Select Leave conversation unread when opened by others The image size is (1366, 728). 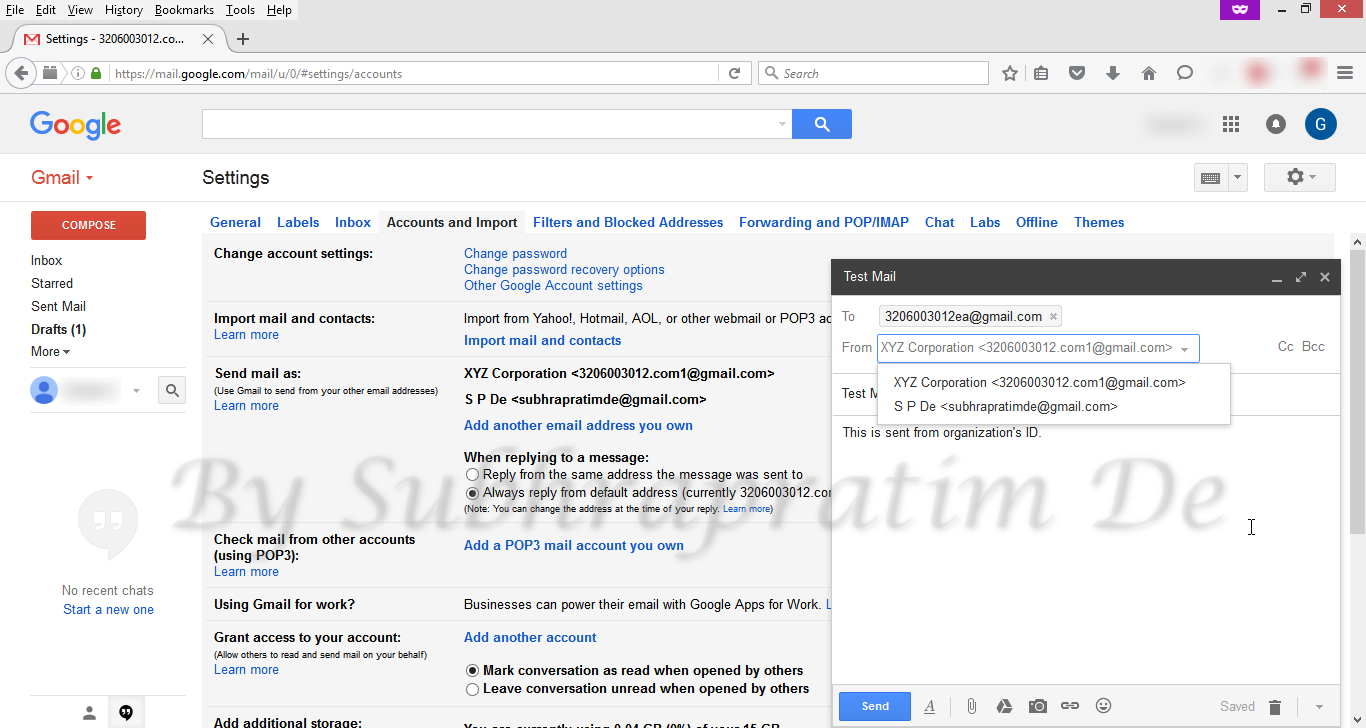(x=473, y=689)
